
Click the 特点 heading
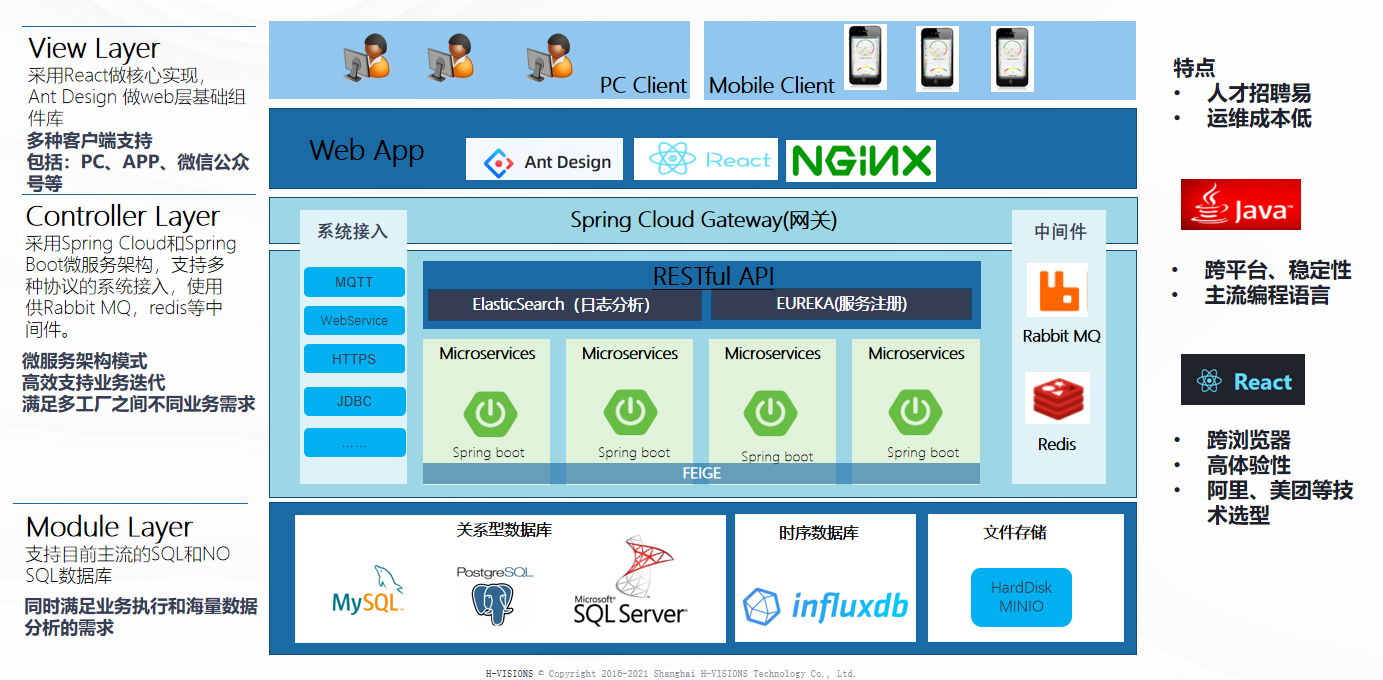click(1194, 68)
